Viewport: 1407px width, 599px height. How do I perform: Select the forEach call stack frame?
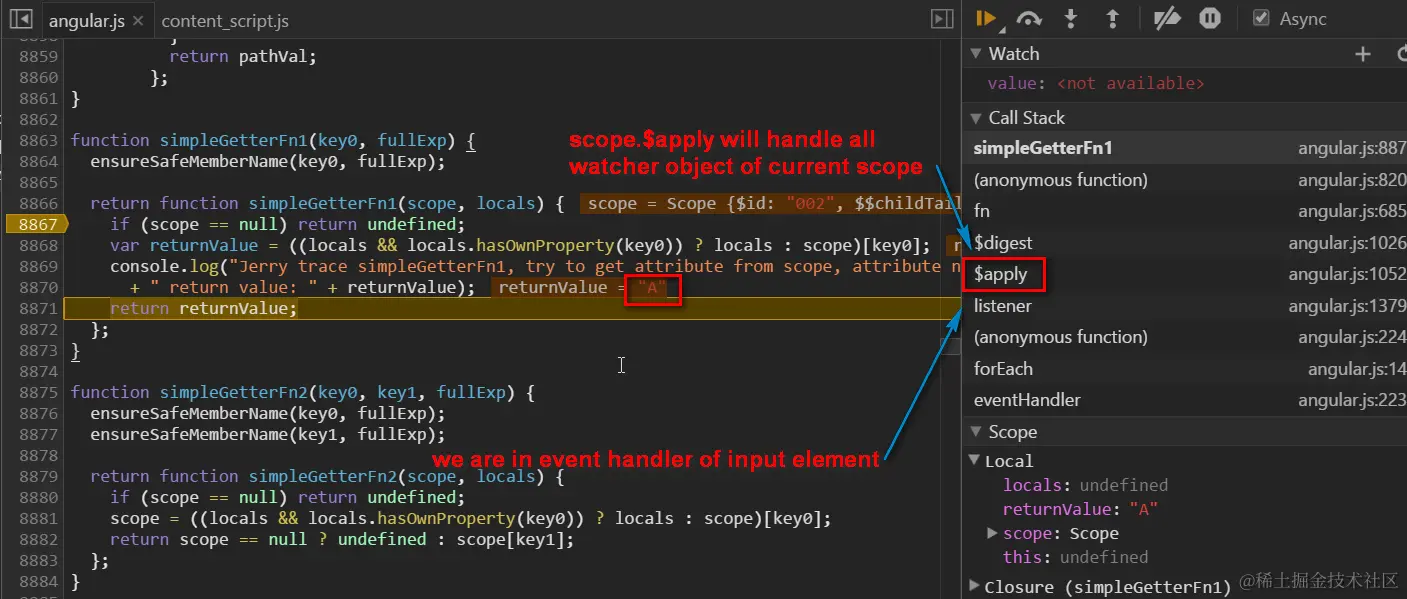[x=1184, y=369]
